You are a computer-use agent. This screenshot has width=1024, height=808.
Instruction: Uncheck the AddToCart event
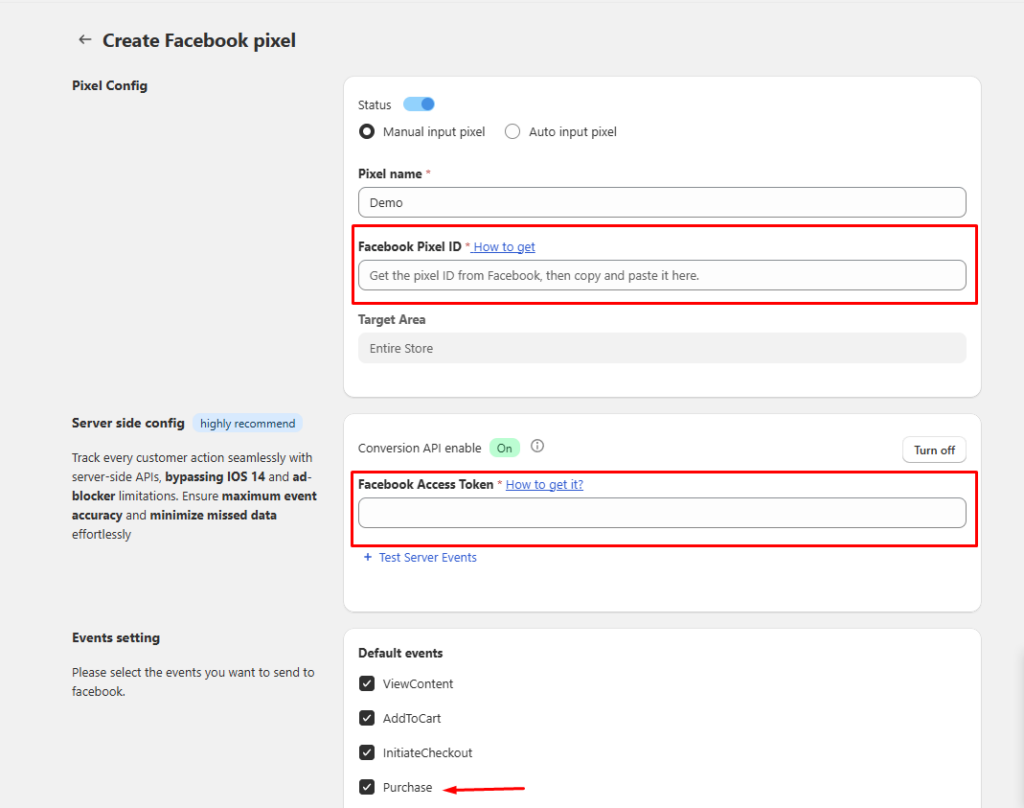[x=367, y=717]
